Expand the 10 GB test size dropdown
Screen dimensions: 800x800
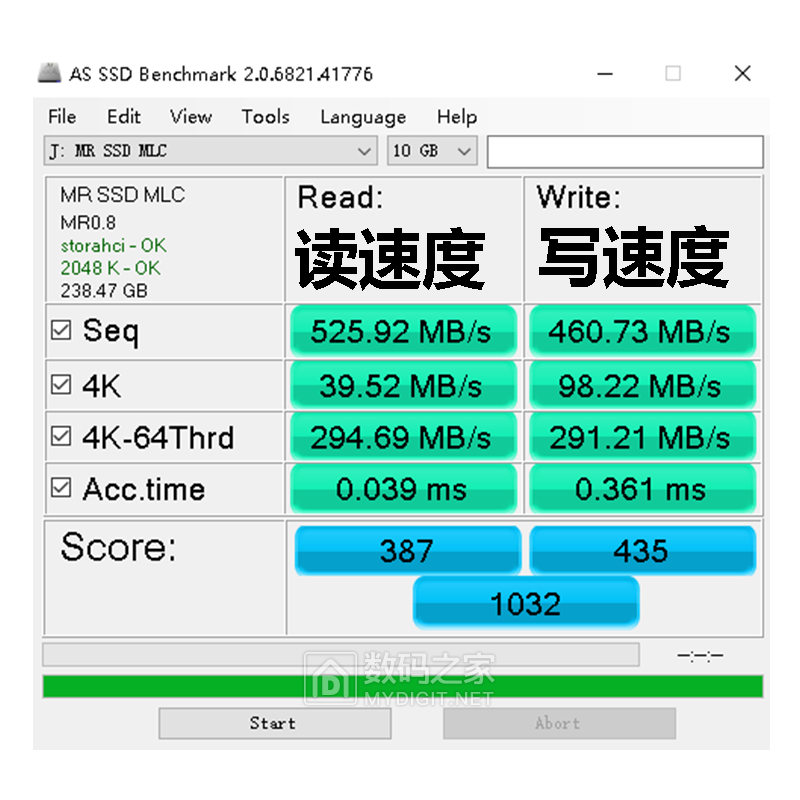point(432,151)
